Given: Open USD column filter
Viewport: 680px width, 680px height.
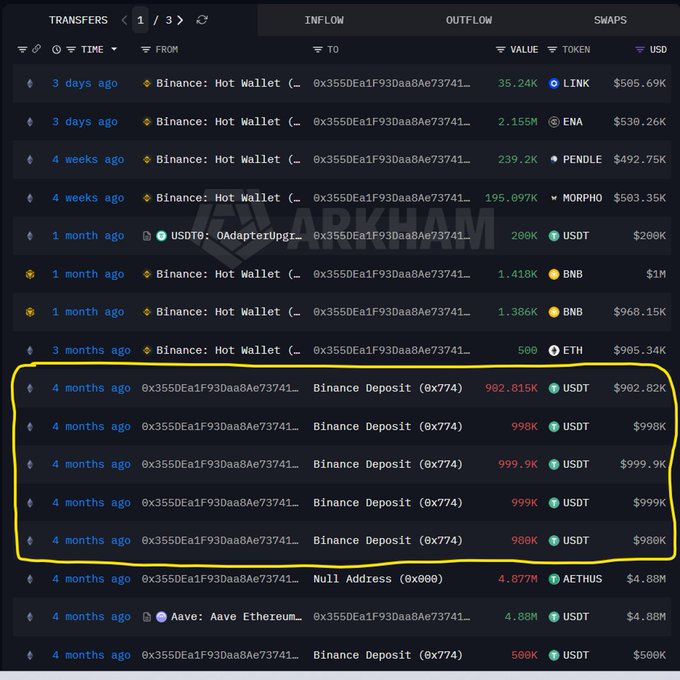Looking at the screenshot, I should [x=640, y=49].
